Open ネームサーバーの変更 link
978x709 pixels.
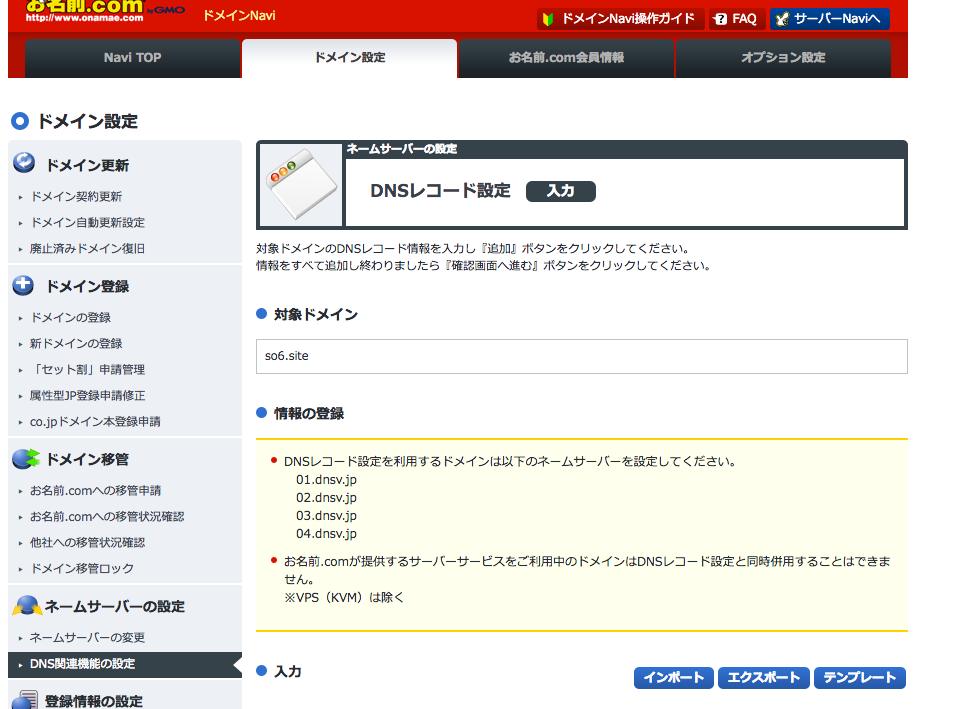87,638
